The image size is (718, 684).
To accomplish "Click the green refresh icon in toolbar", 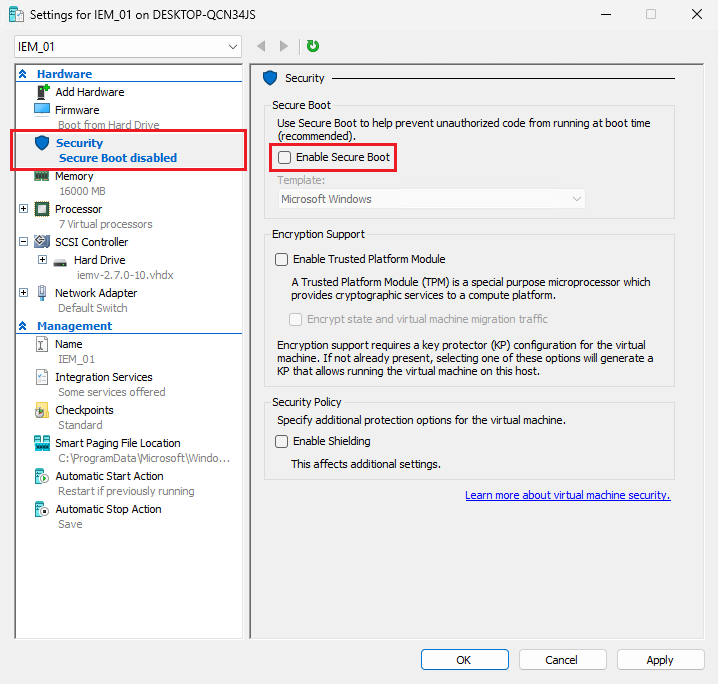I will click(313, 46).
